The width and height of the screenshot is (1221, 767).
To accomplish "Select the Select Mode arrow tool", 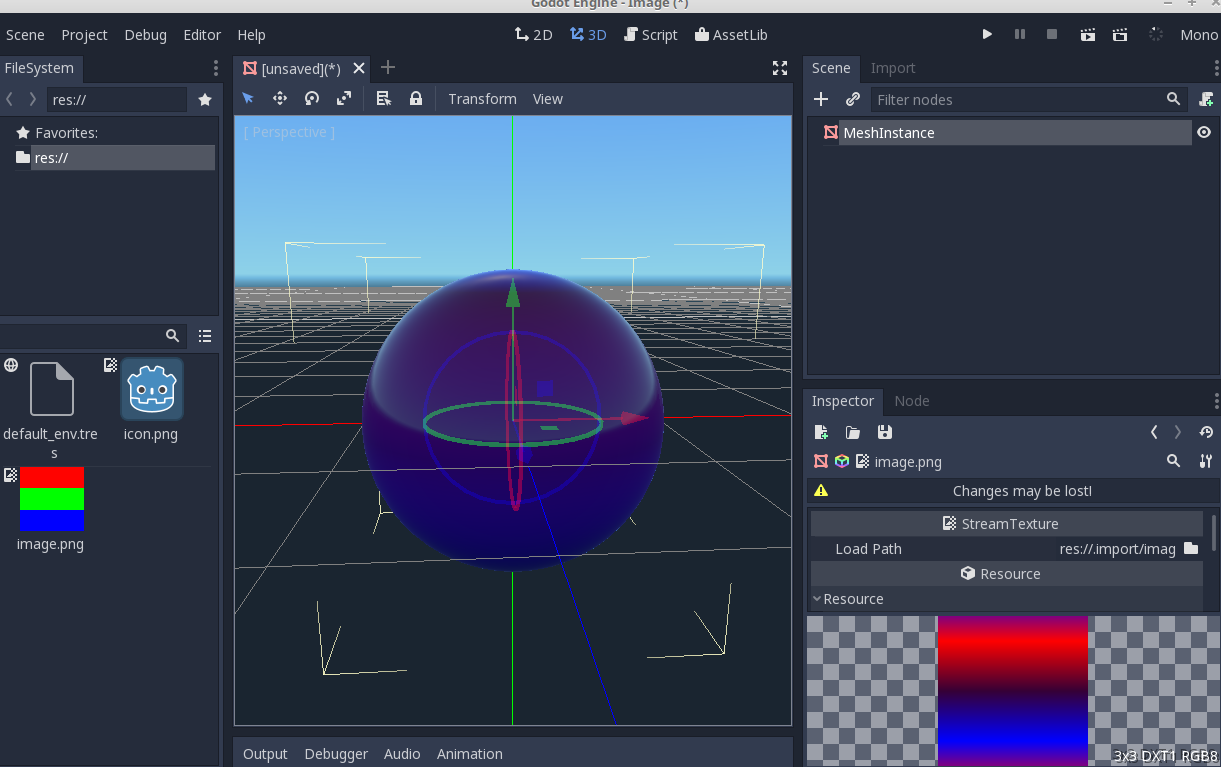I will point(248,98).
